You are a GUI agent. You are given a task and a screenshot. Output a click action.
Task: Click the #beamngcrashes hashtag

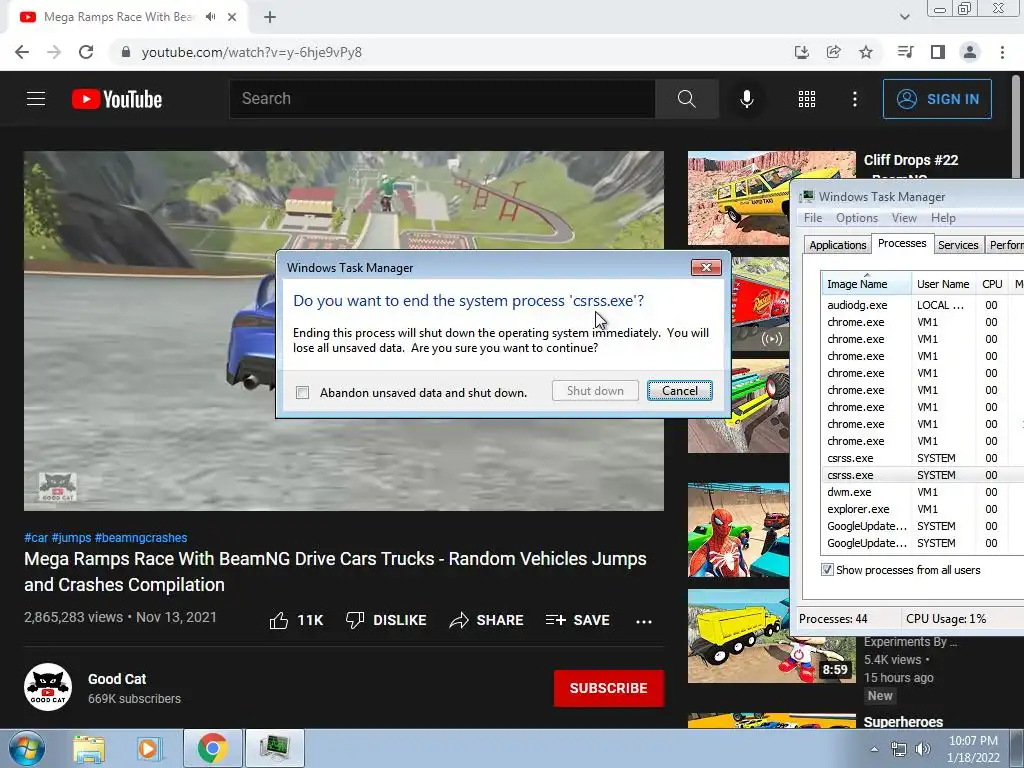141,537
